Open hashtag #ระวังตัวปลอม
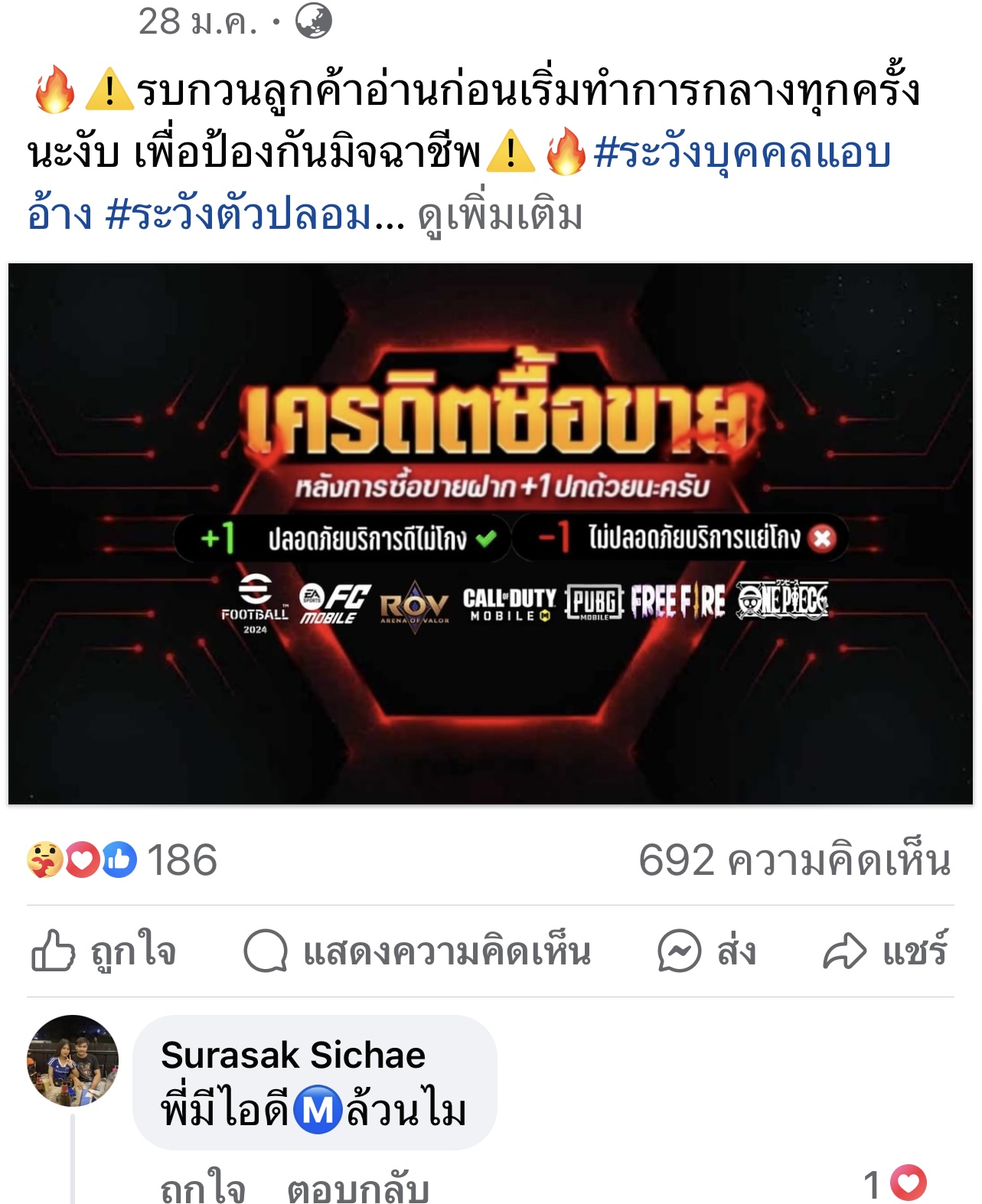The image size is (982, 1204). (239, 215)
